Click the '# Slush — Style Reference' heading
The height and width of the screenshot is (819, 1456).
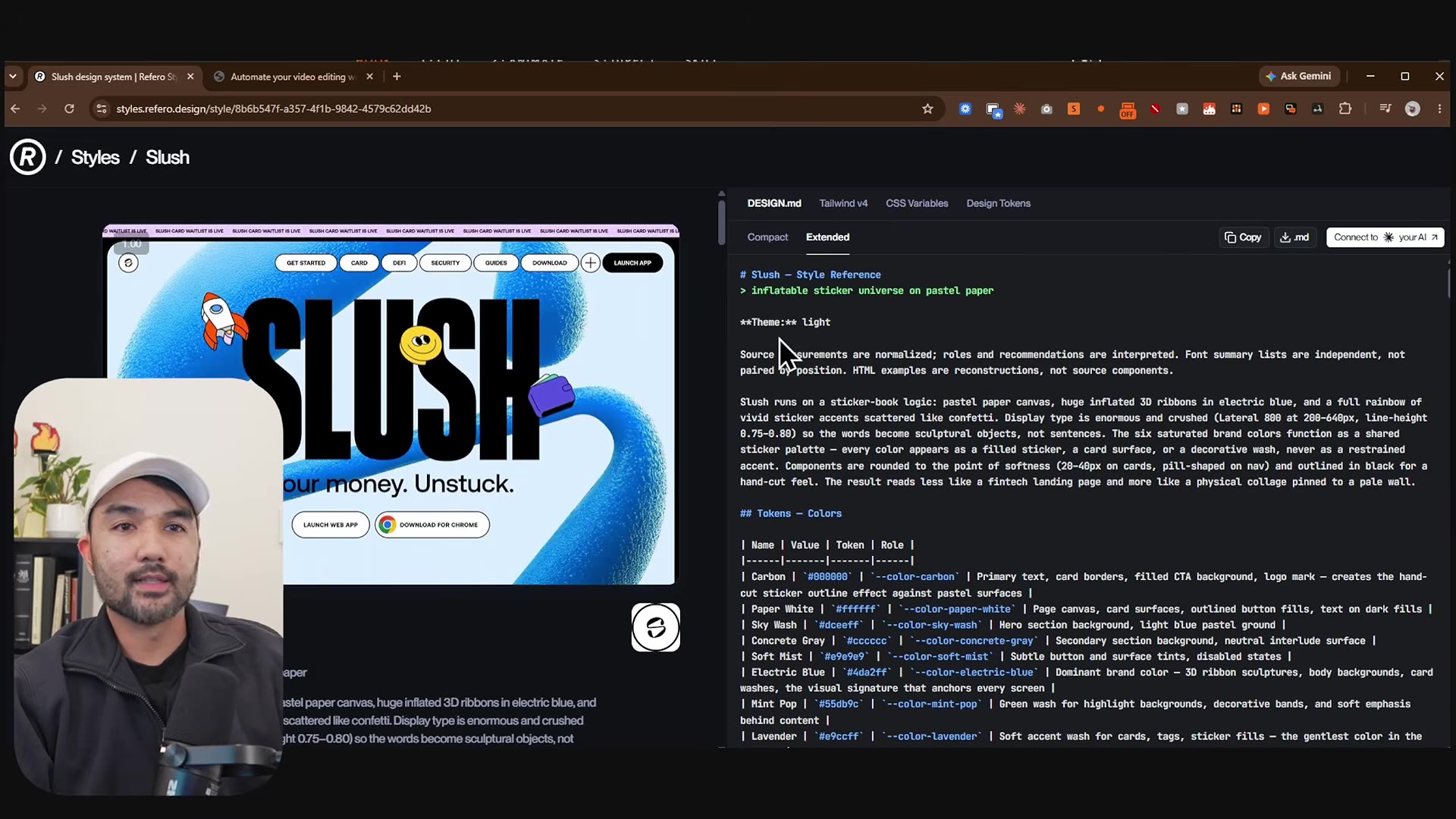[810, 275]
